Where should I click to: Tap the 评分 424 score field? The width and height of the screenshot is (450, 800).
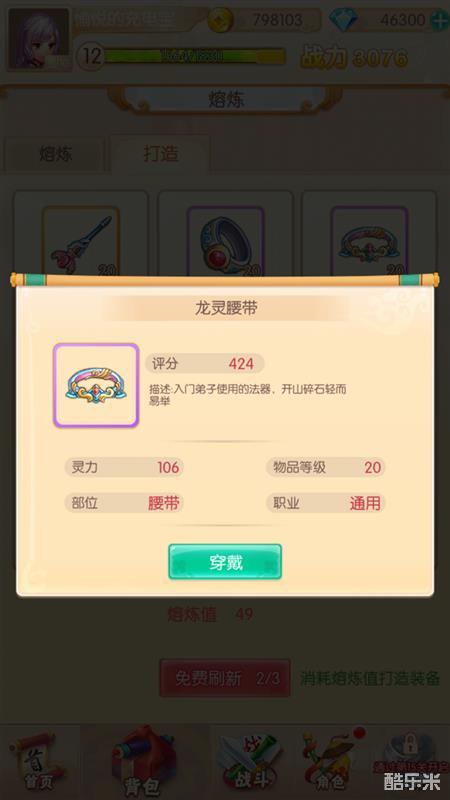coord(205,364)
